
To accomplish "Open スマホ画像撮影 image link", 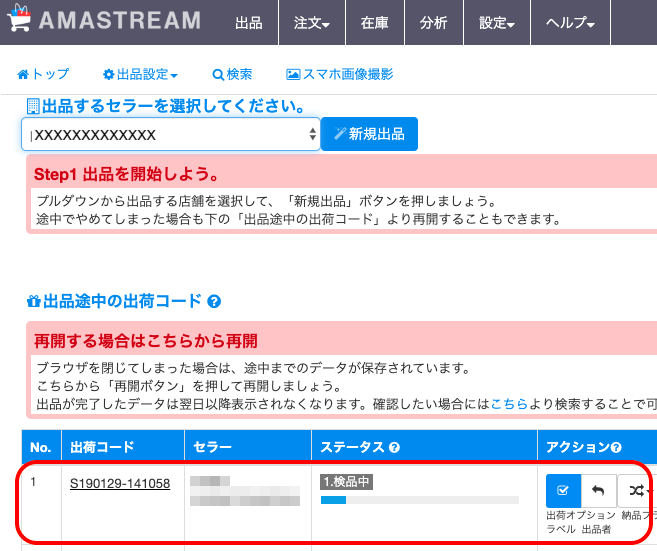I will pyautogui.click(x=339, y=75).
